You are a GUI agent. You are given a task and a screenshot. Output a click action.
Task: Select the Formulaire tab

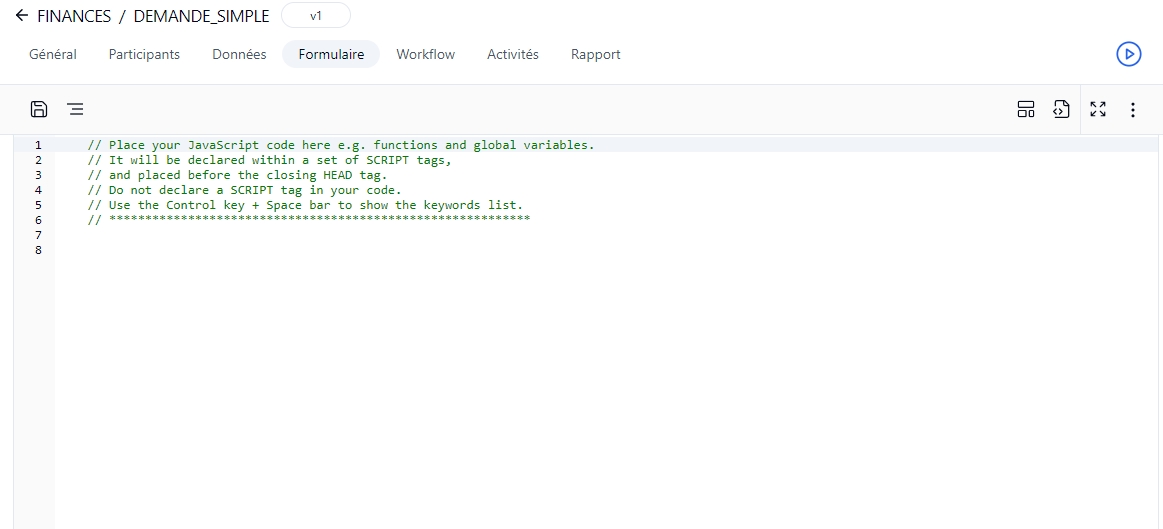click(x=331, y=54)
